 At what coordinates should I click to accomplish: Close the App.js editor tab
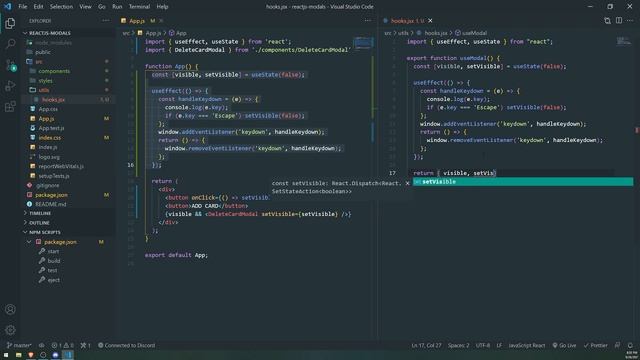[161, 20]
